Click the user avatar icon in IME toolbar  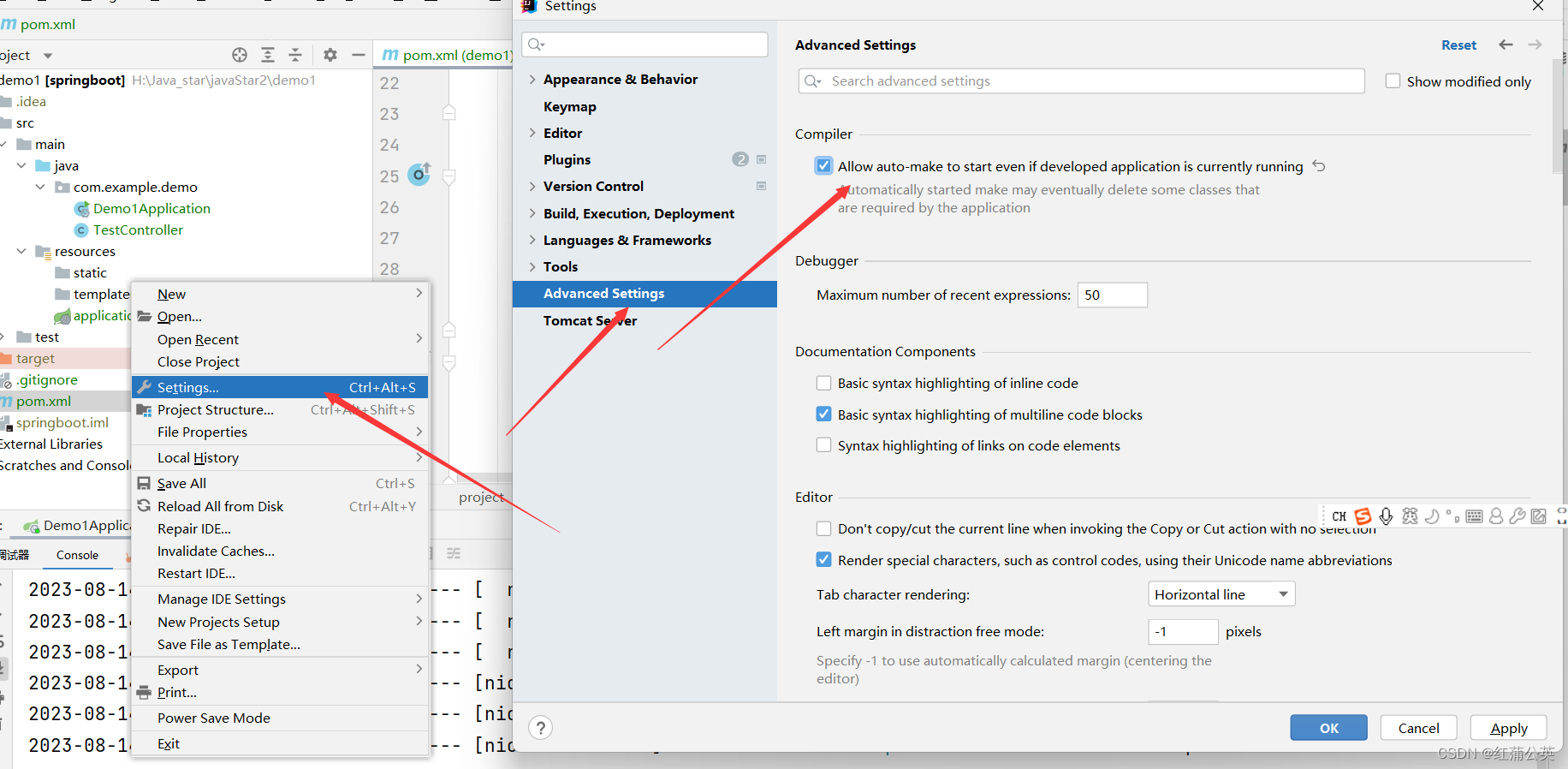click(x=1496, y=516)
